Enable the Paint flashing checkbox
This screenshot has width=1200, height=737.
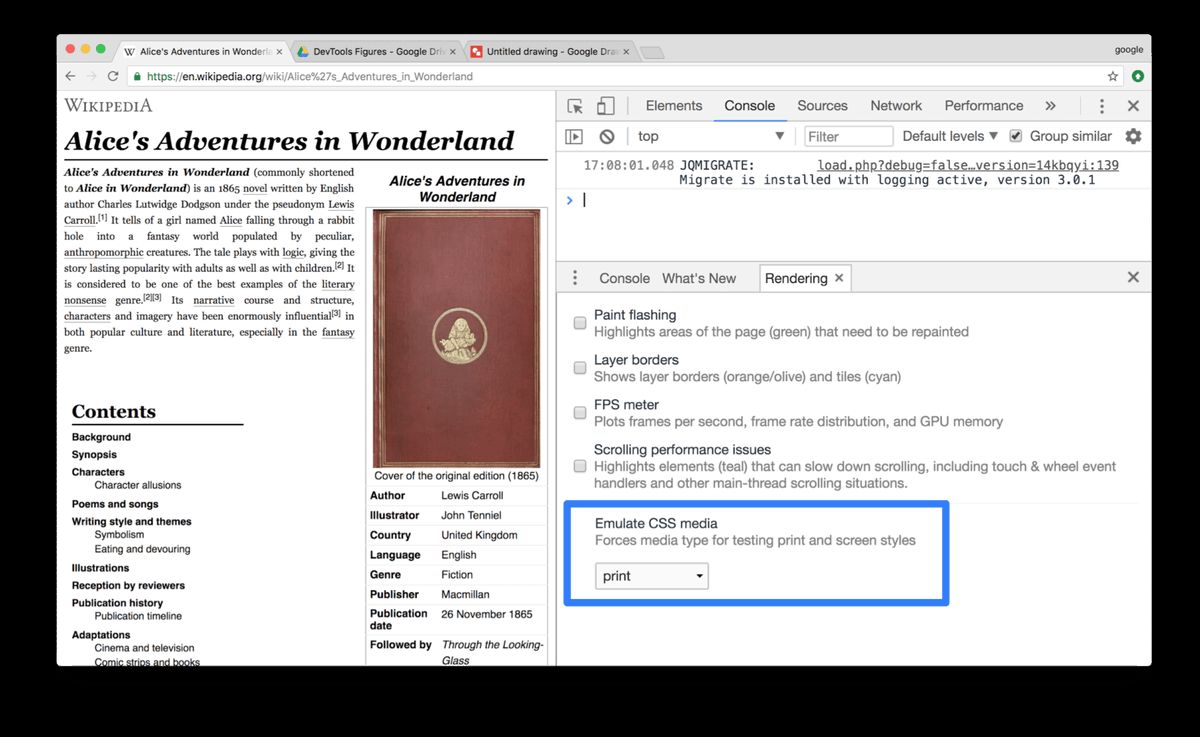580,323
